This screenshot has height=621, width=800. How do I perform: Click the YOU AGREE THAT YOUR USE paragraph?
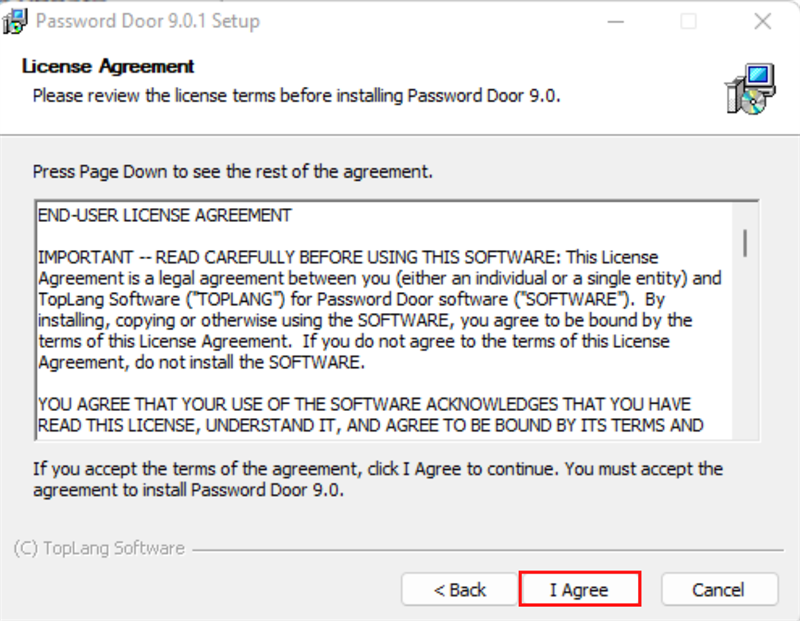click(x=368, y=414)
